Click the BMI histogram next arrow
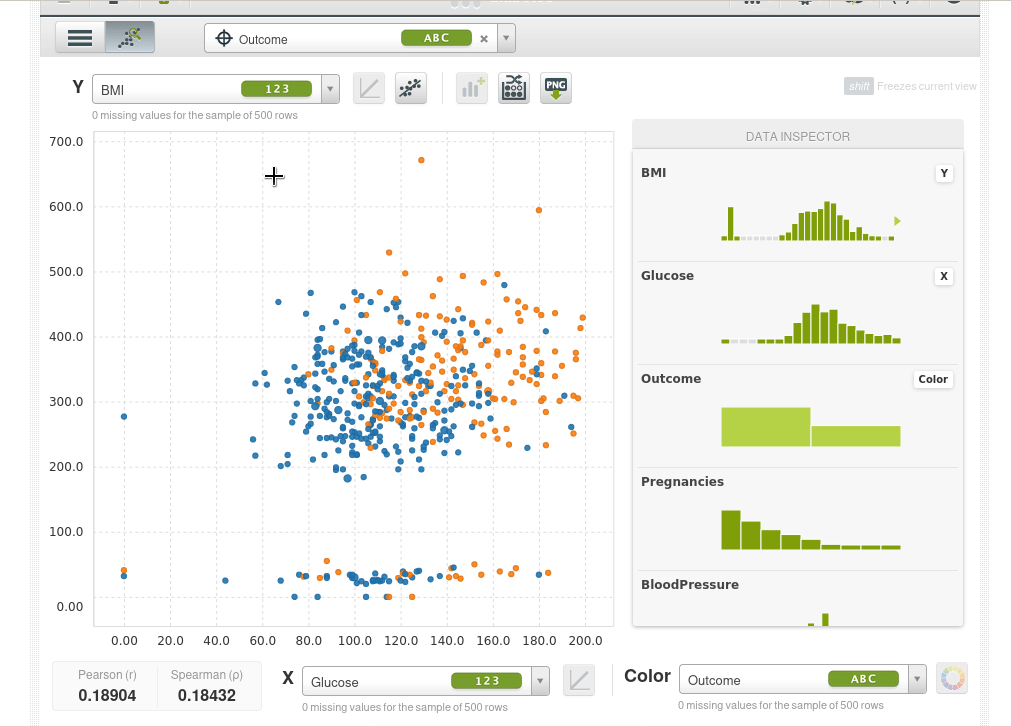This screenshot has width=1011, height=726. coord(897,221)
